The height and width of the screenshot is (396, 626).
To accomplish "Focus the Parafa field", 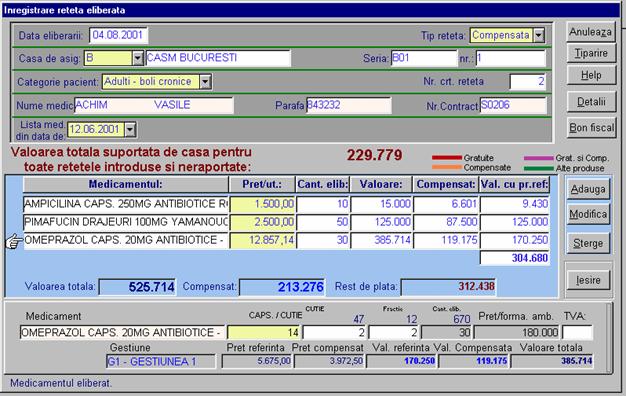I will coord(349,105).
